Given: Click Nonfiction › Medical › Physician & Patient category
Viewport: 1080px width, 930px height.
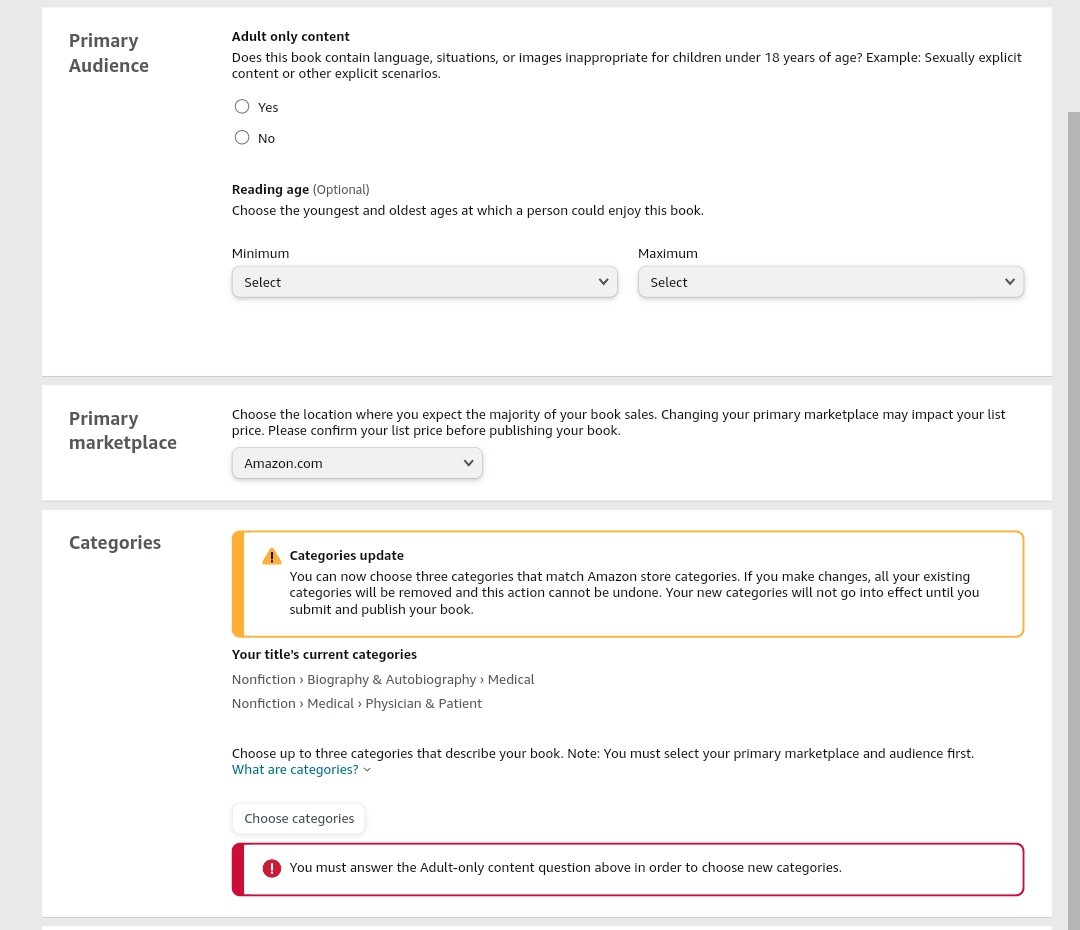Looking at the screenshot, I should (x=357, y=704).
